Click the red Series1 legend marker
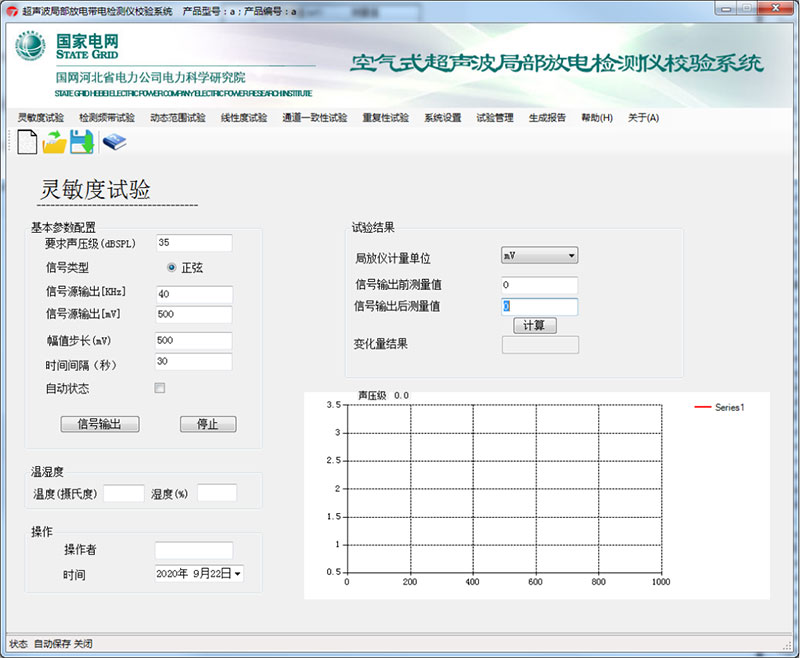Image resolution: width=800 pixels, height=658 pixels. click(x=702, y=407)
